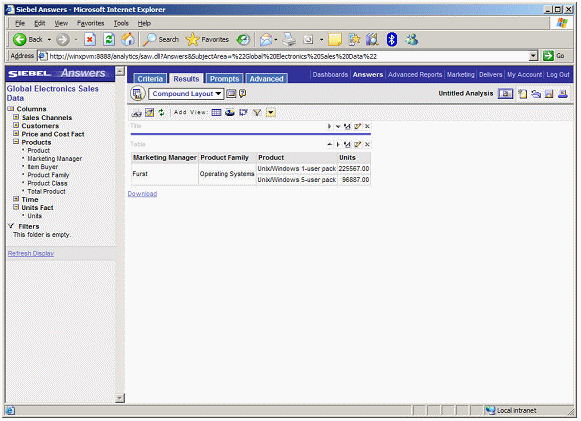Screen dimensions: 581x421
Task: Click the edit properties icon in view toolbar
Action: click(x=149, y=113)
